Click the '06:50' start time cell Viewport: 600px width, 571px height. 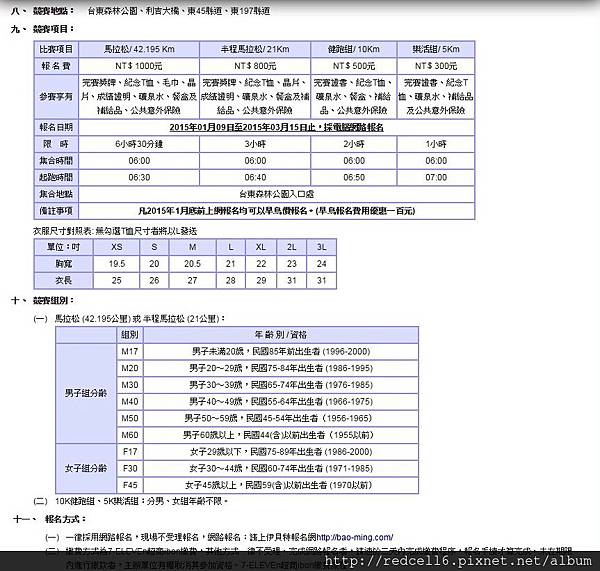click(354, 178)
